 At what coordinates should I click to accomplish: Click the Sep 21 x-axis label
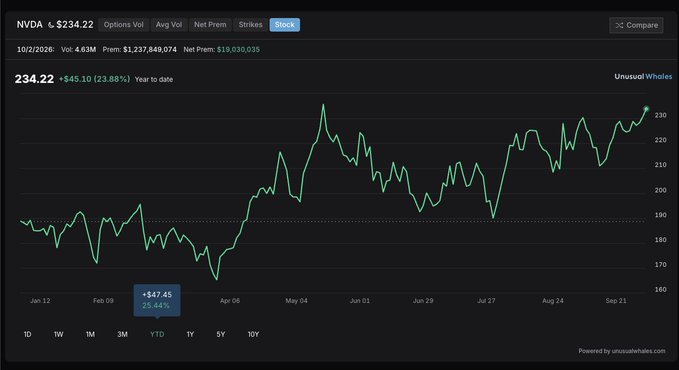616,301
